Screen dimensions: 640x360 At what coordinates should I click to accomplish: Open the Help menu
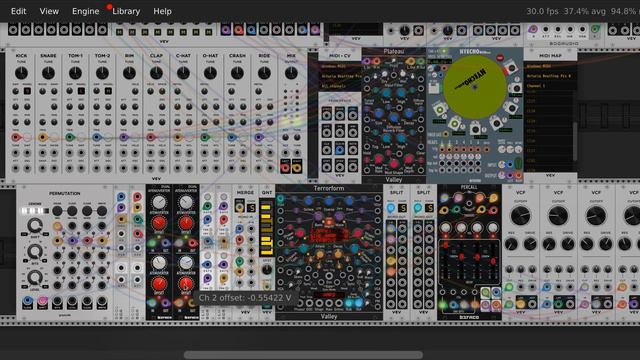click(x=162, y=11)
